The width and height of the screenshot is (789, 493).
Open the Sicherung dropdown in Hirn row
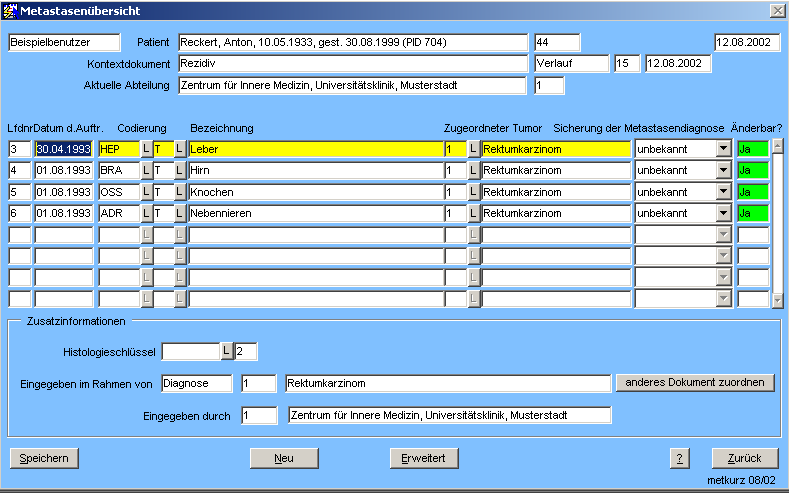(724, 171)
